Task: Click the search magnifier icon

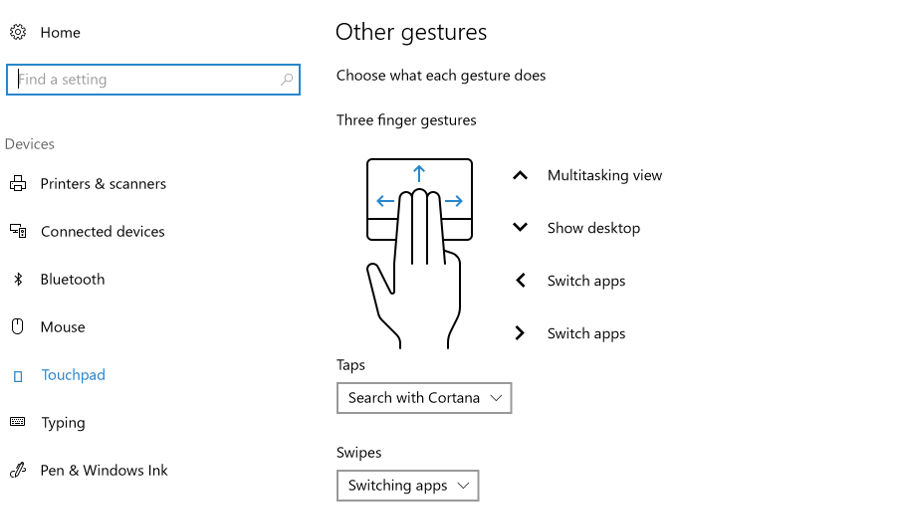Action: click(287, 80)
